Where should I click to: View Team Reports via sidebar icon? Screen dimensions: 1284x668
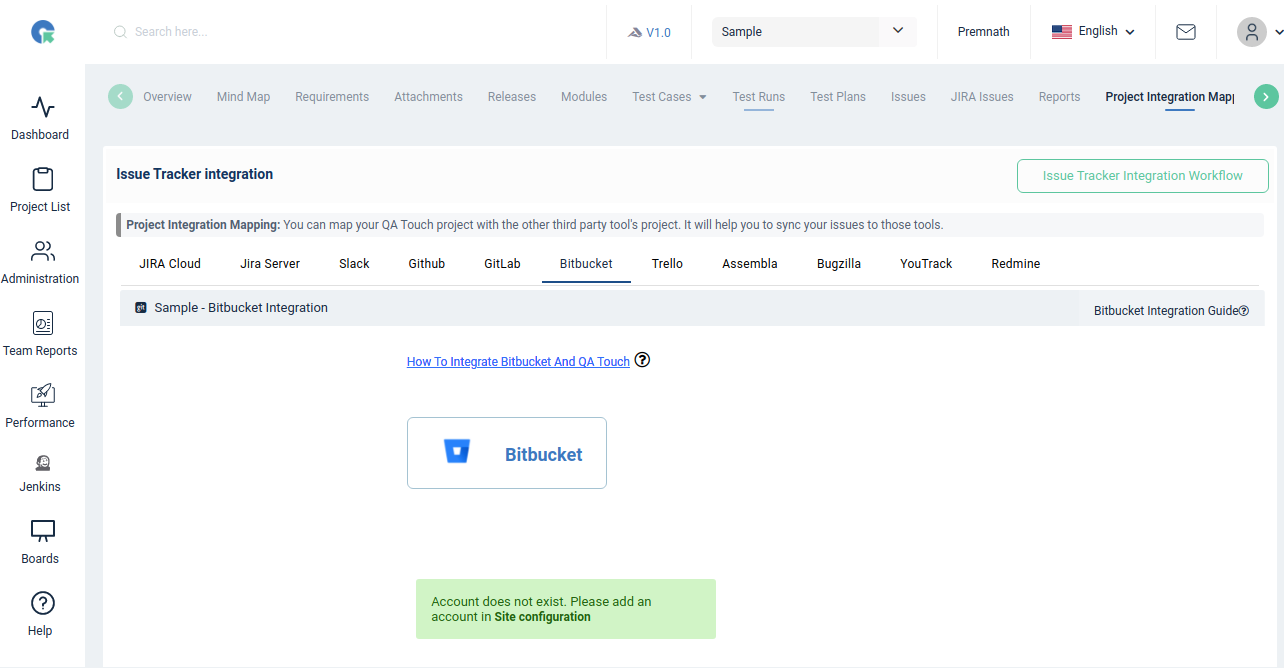point(40,332)
